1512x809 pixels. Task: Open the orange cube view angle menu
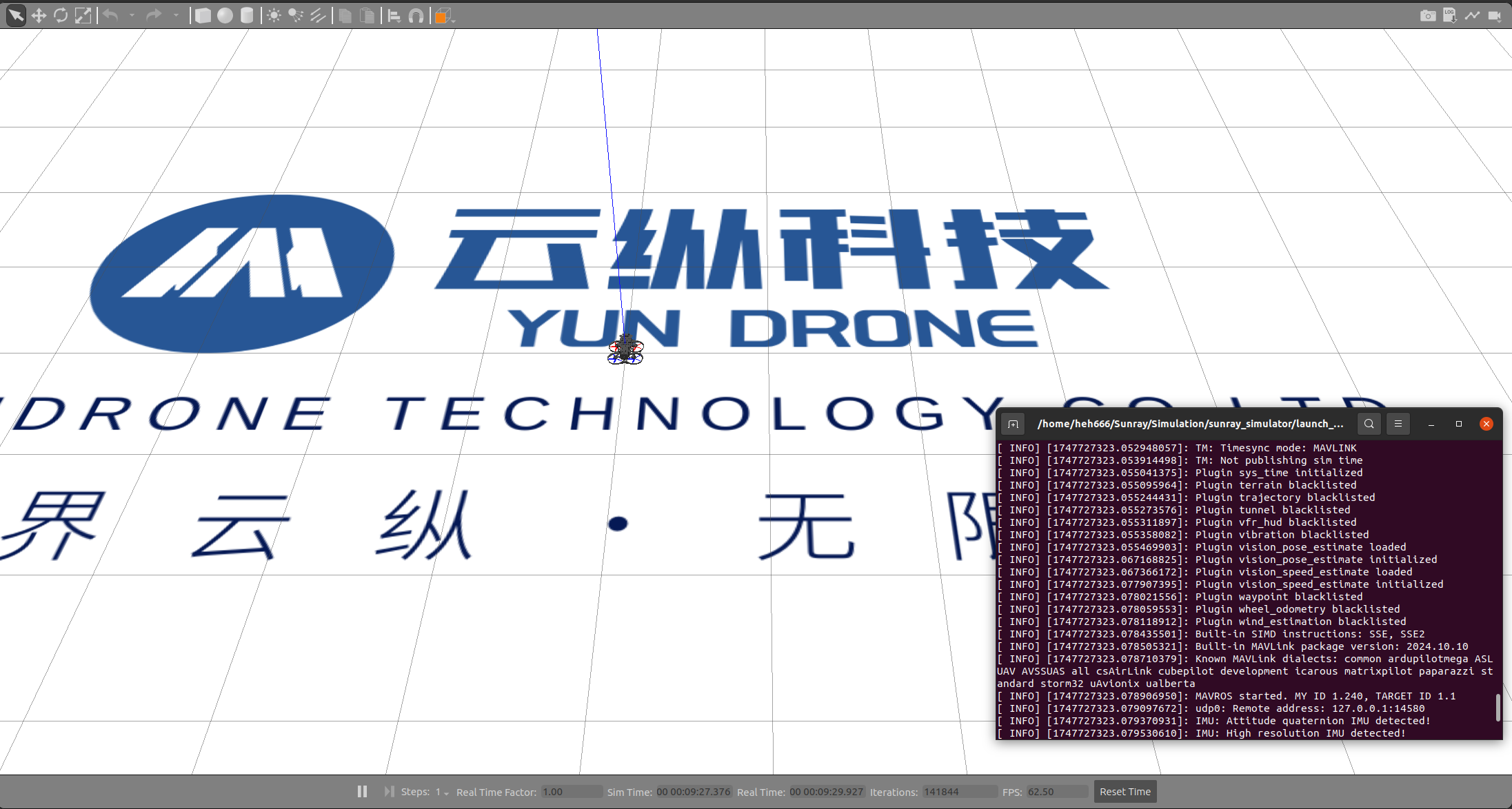point(444,15)
